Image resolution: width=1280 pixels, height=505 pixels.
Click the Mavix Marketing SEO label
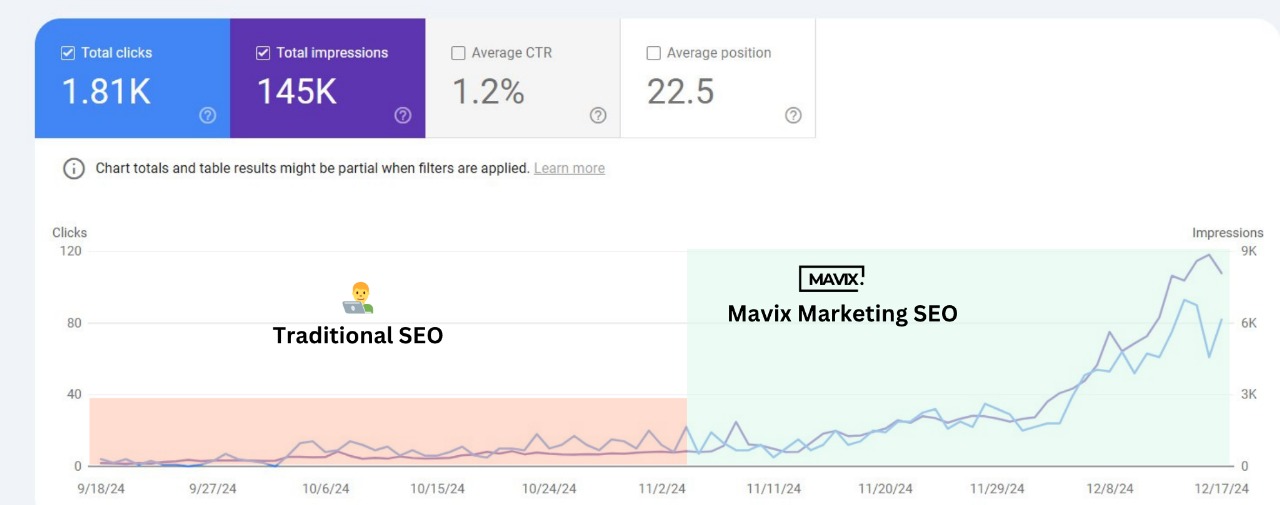click(x=842, y=314)
